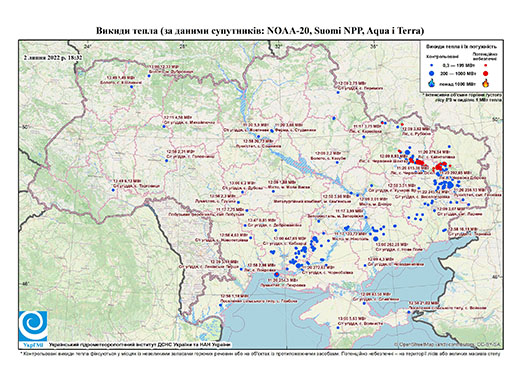Select the large red circle legend symbol
The height and width of the screenshot is (368, 520).
486,73
